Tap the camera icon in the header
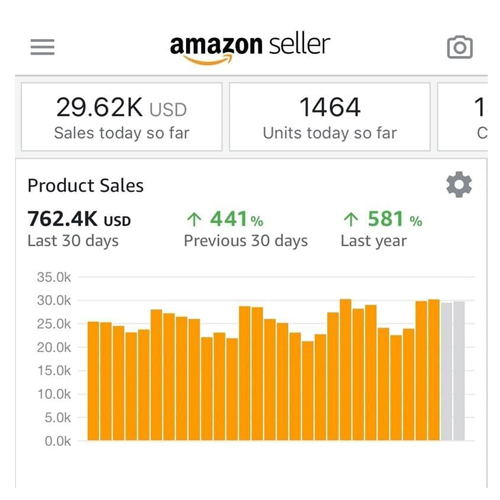 [460, 47]
